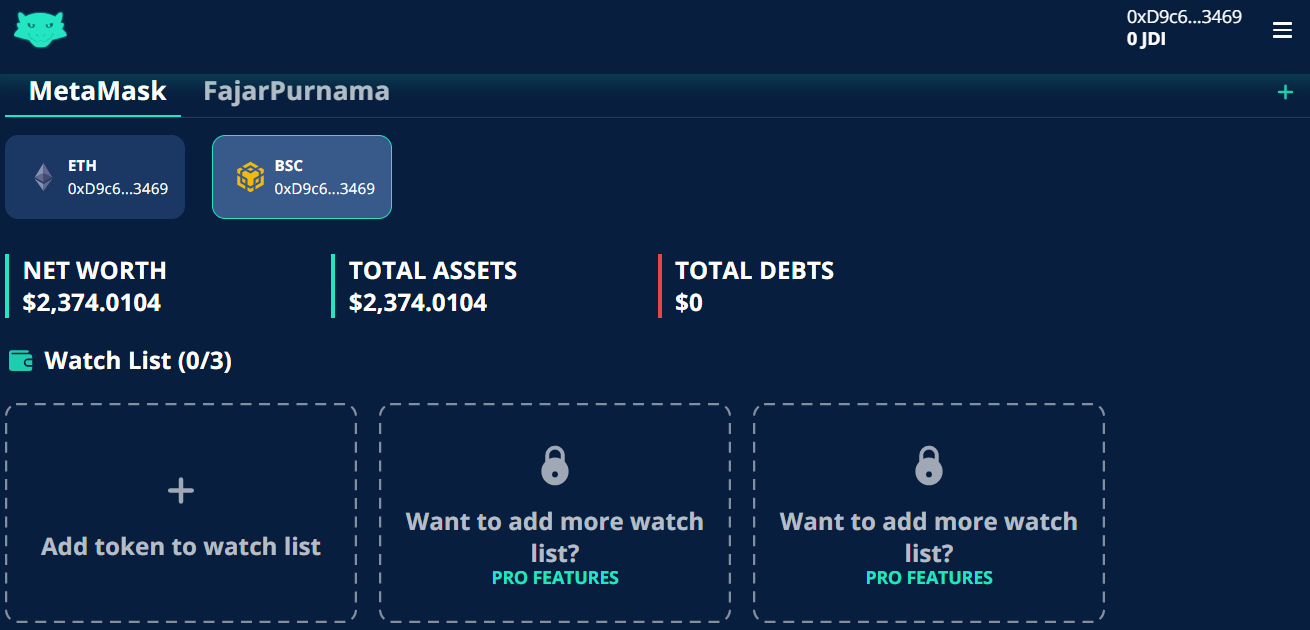1310x630 pixels.
Task: Switch to the MetaMask tab
Action: pyautogui.click(x=98, y=91)
